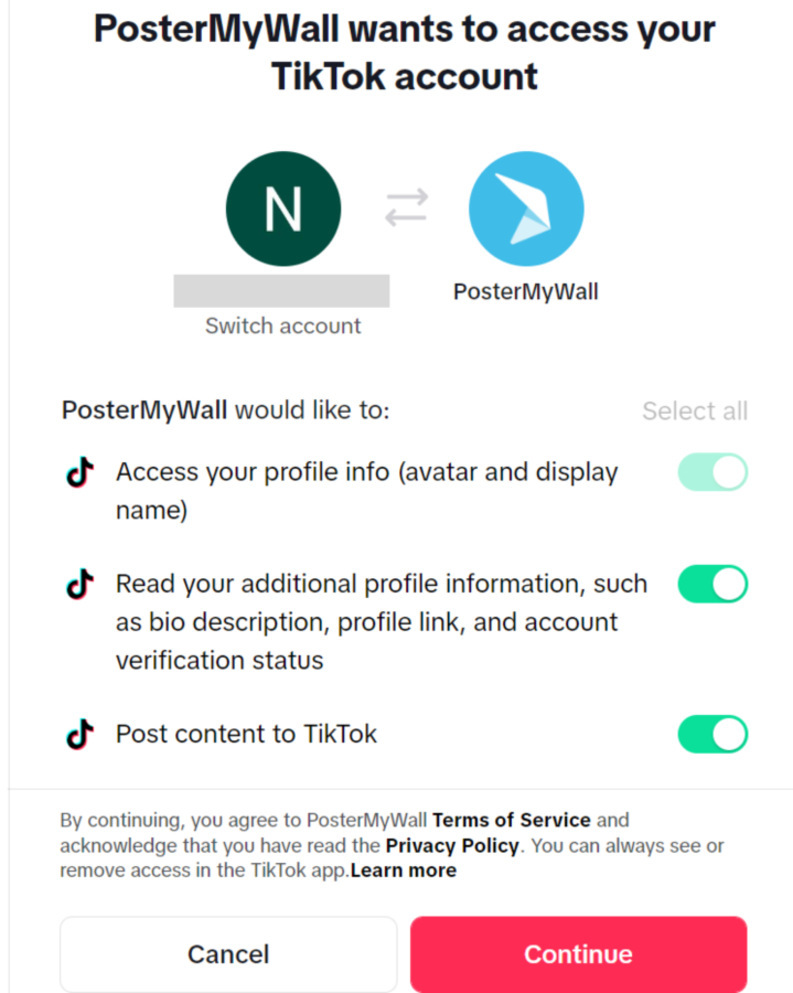Click TikTok icon beside profile info access
The height and width of the screenshot is (993, 793).
tap(80, 472)
